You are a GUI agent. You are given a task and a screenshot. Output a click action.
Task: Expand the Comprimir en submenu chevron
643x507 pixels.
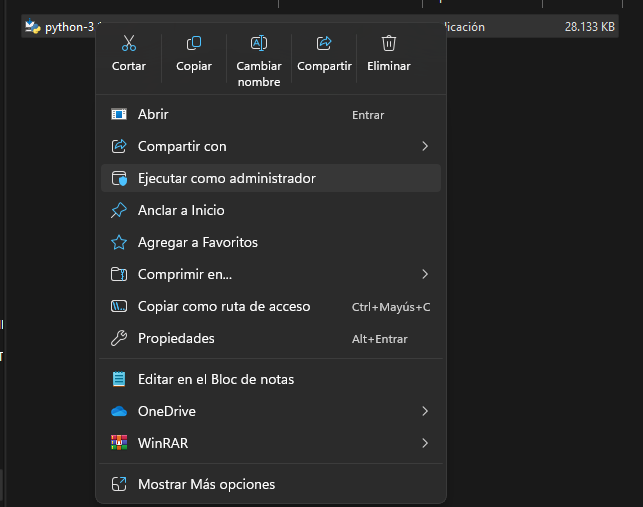[x=425, y=274]
